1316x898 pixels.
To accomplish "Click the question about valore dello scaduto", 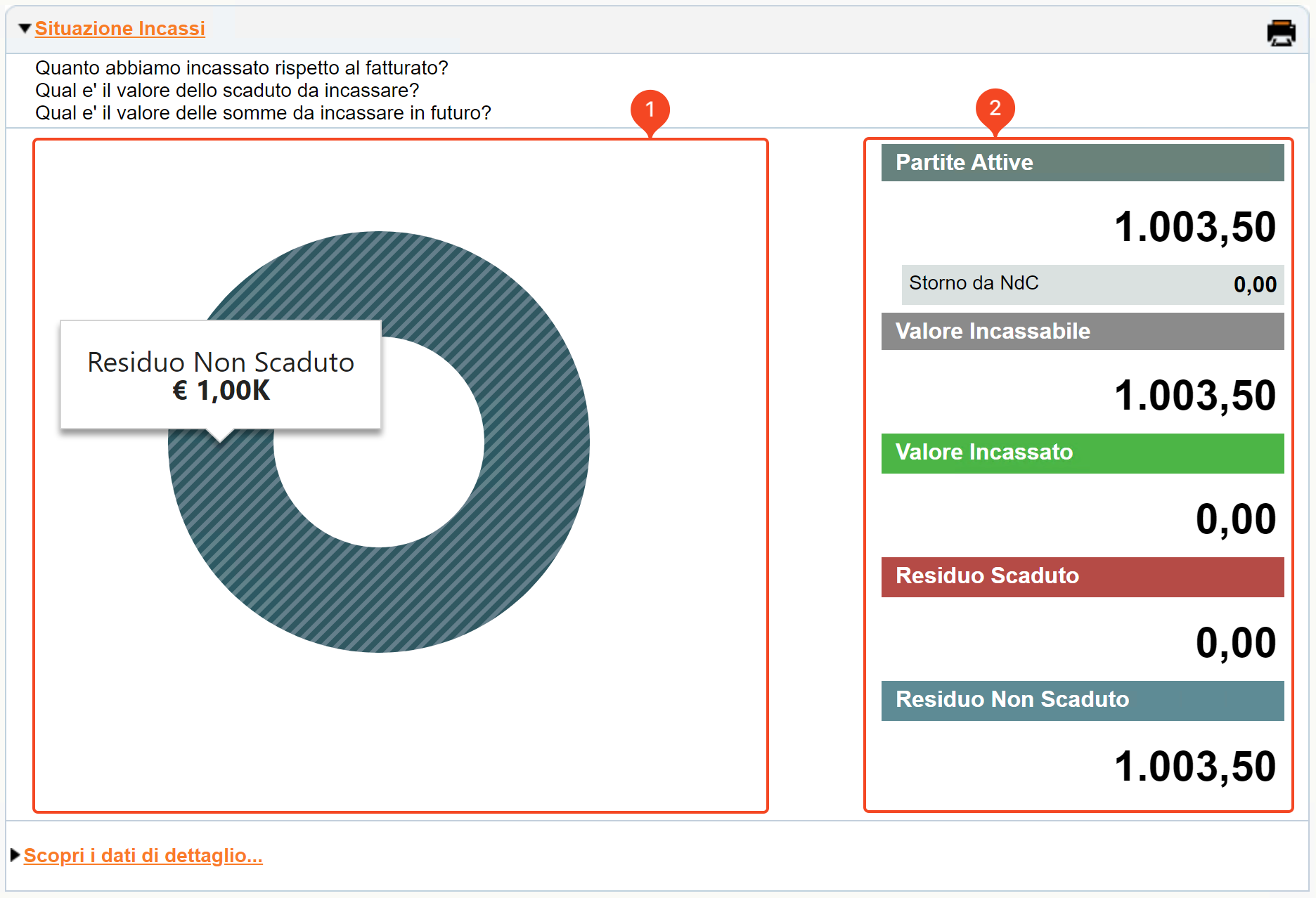I will 227,91.
